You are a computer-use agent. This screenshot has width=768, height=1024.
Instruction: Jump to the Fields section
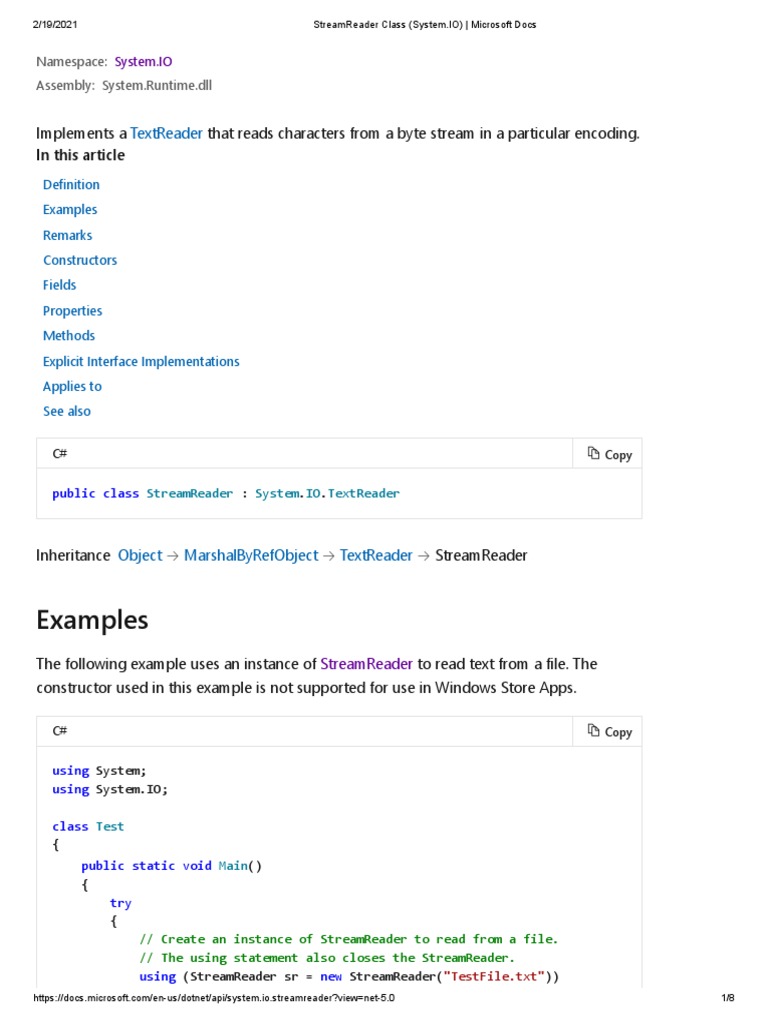click(x=60, y=285)
